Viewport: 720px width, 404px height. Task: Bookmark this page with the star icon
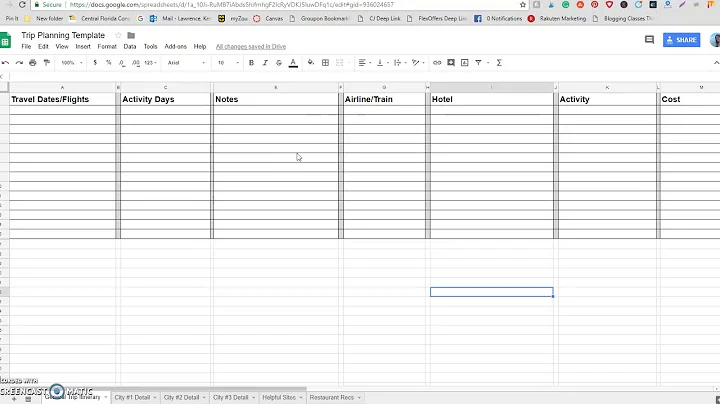point(523,5)
